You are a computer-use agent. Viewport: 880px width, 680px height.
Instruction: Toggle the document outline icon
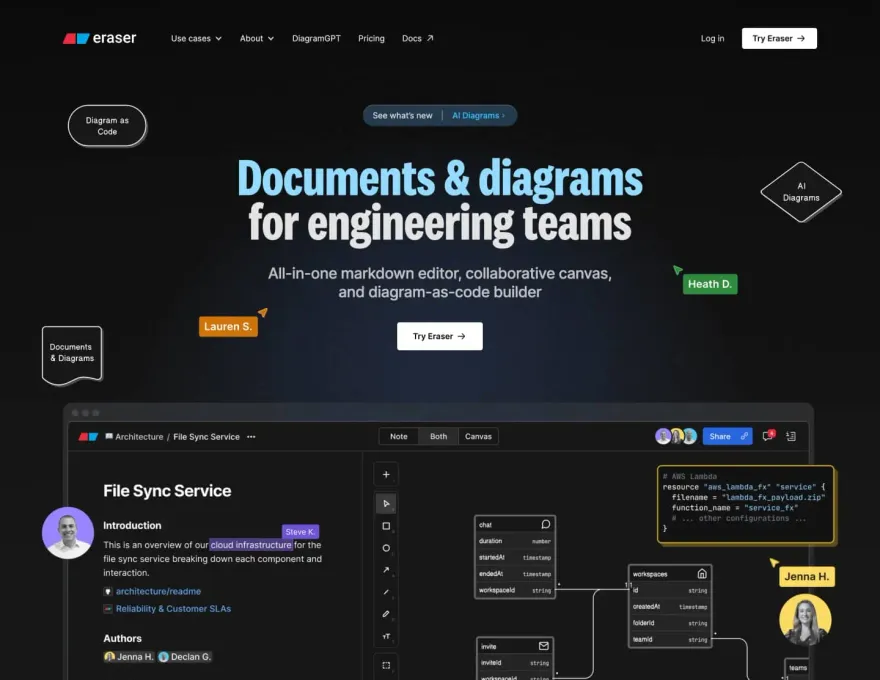tap(791, 436)
